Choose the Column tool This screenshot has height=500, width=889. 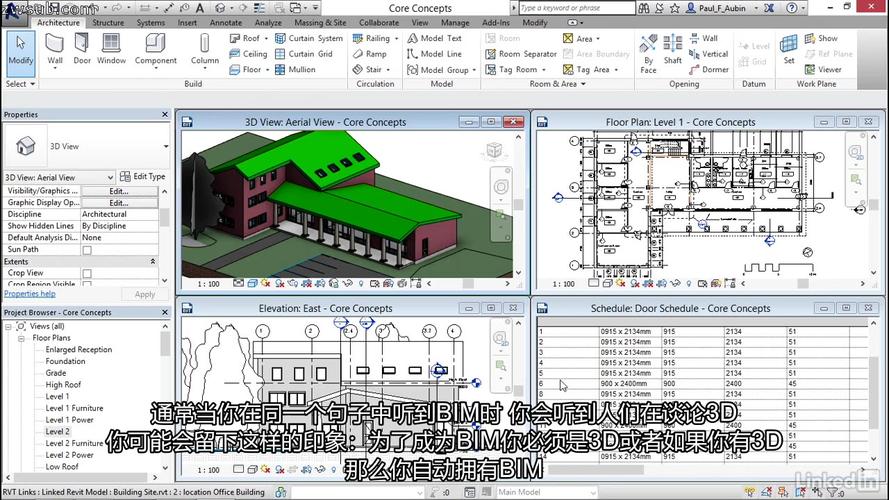coord(205,50)
